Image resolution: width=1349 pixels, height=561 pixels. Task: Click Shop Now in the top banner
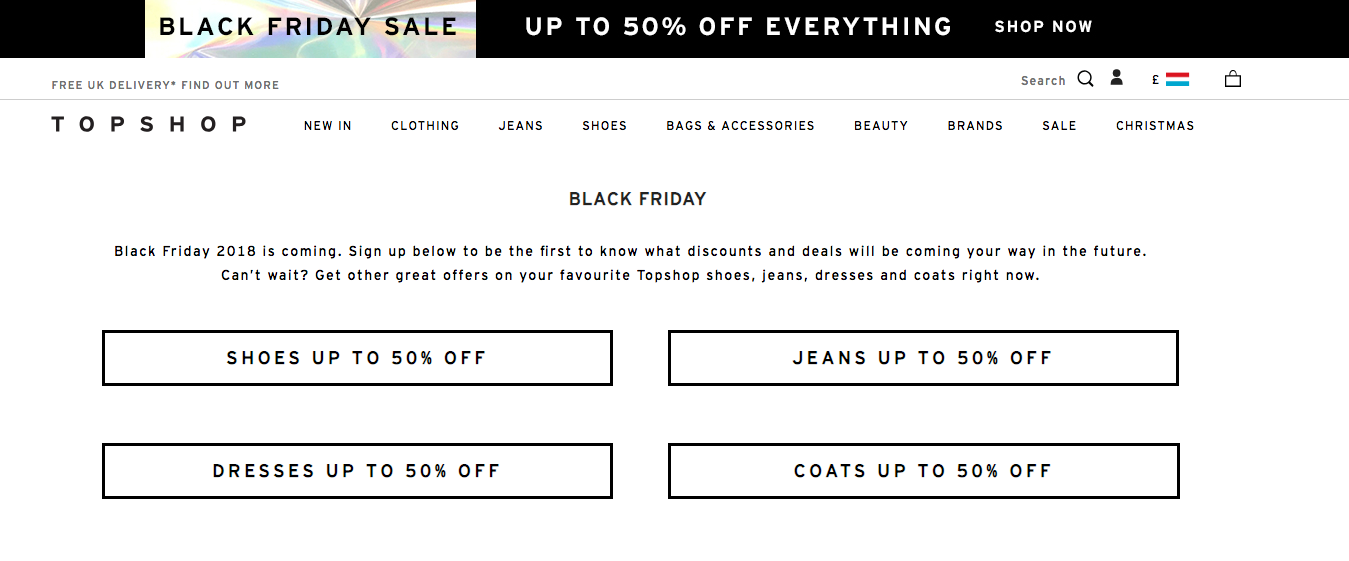click(1043, 27)
